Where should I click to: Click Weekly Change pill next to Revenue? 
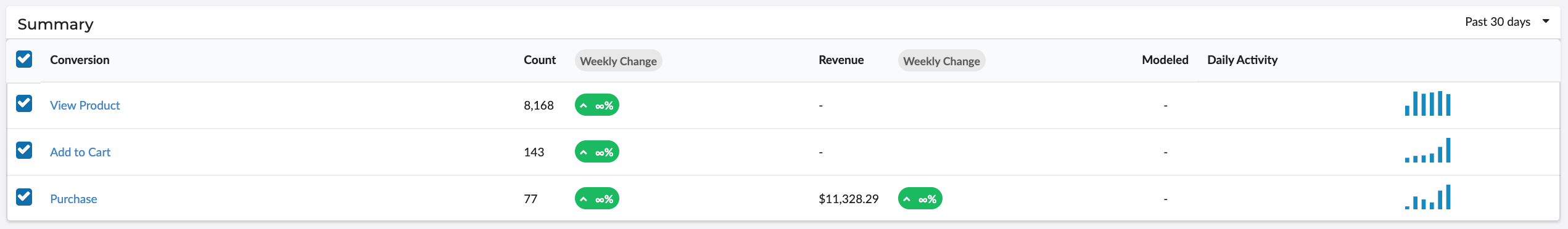[941, 61]
